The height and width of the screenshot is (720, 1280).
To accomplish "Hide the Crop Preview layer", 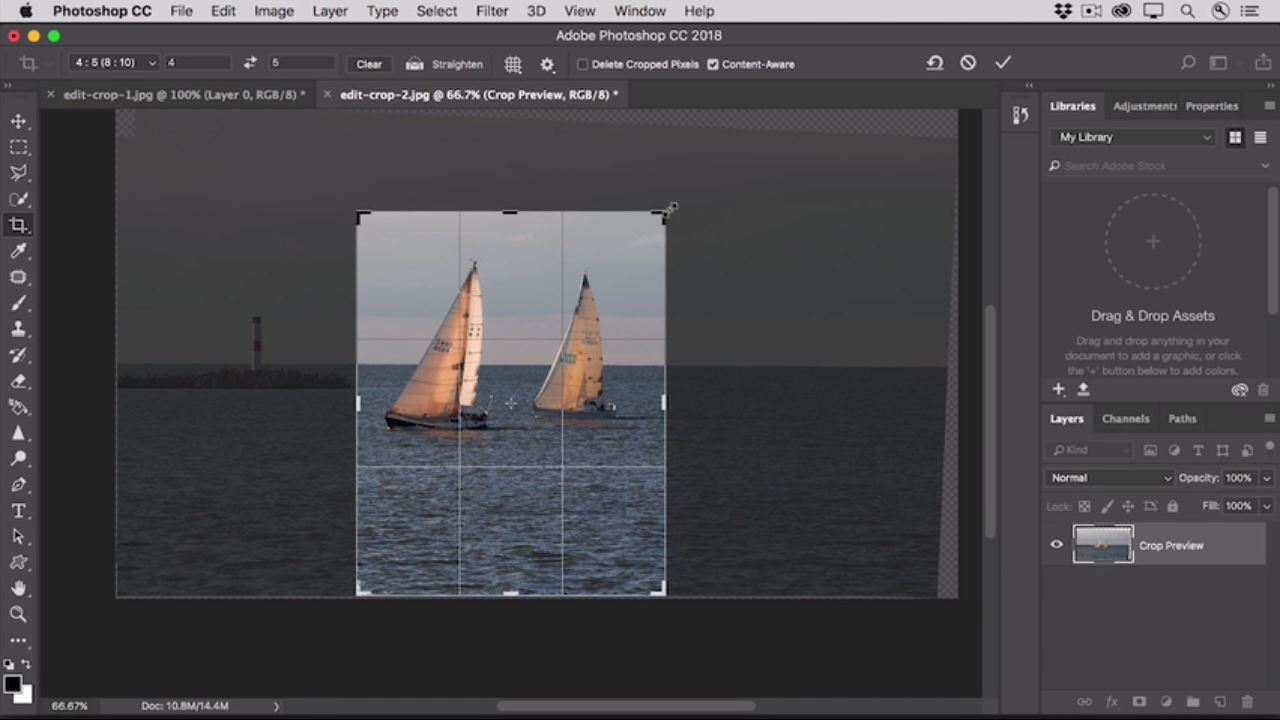I will [1056, 545].
